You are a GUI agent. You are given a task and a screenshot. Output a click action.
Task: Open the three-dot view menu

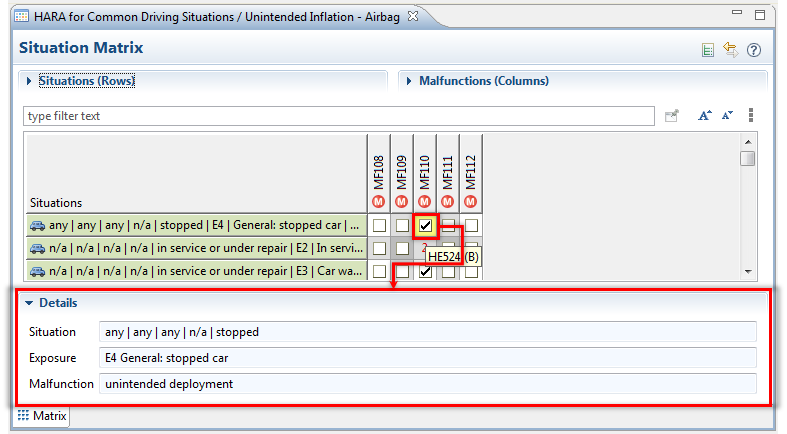pos(750,116)
